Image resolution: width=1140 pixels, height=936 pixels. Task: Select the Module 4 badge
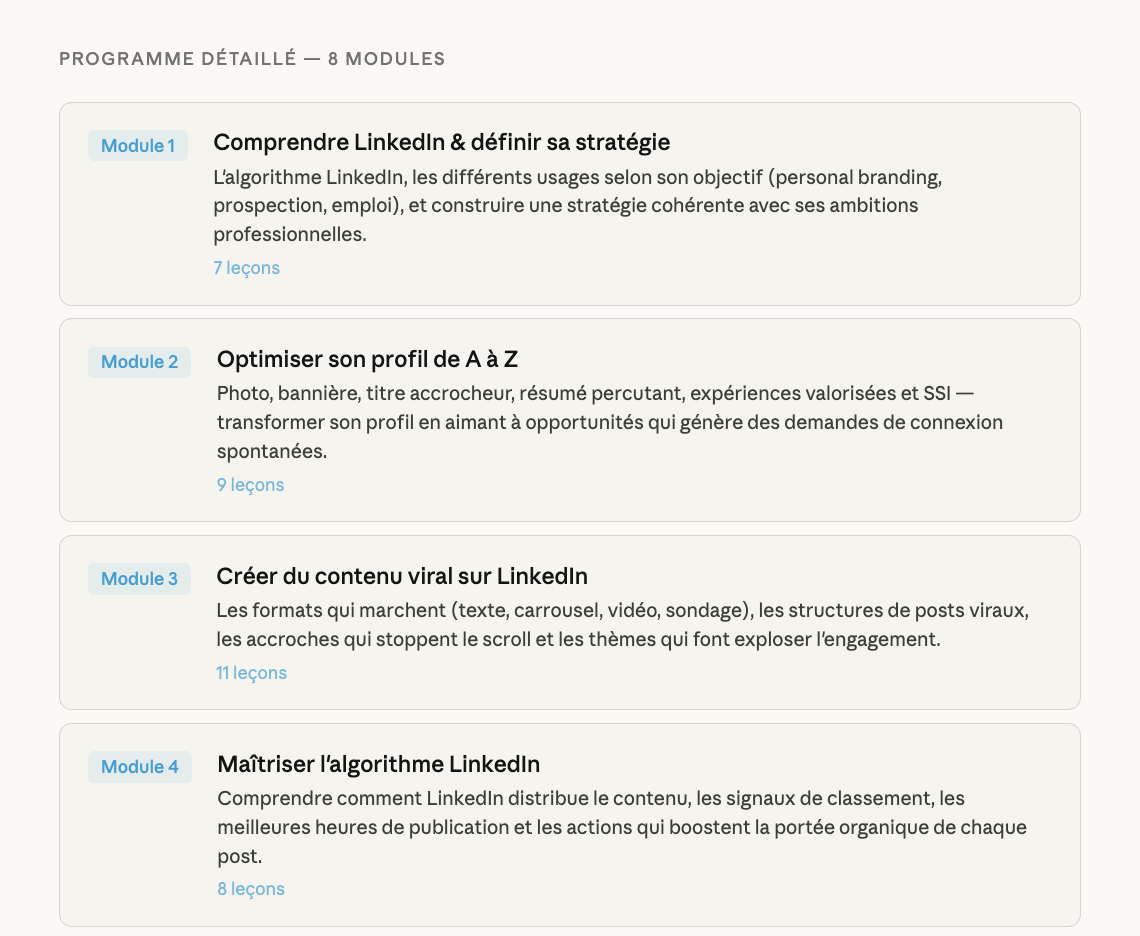[x=140, y=767]
